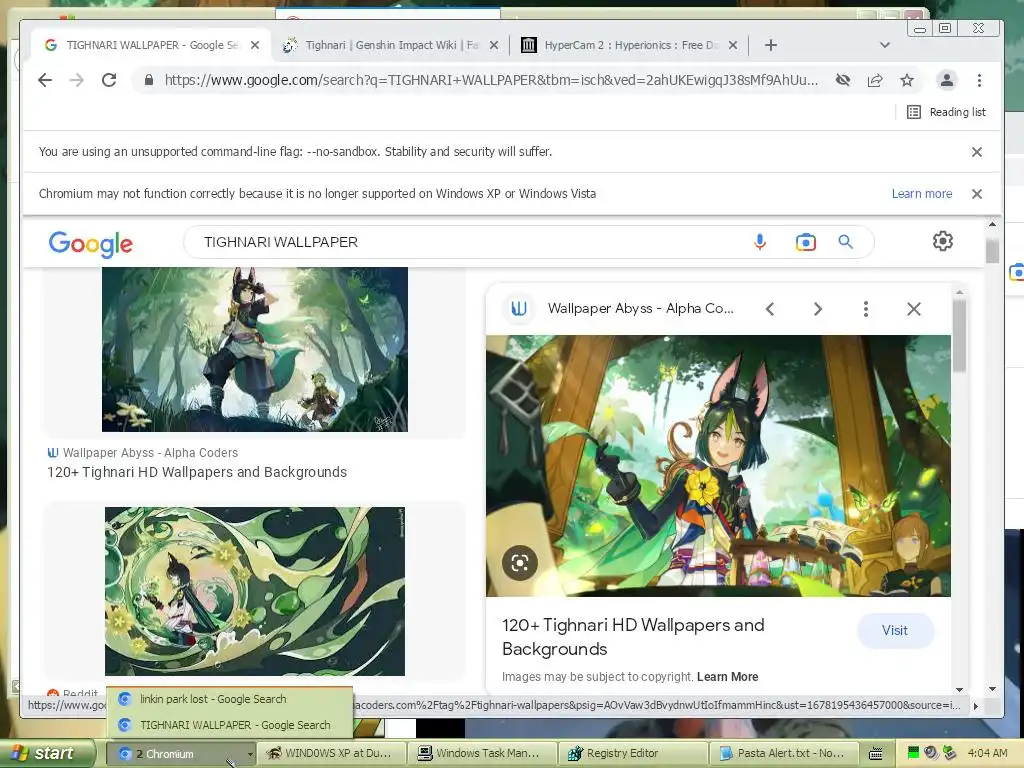
Task: Click the crossed-out eye tracking icon
Action: tap(843, 80)
